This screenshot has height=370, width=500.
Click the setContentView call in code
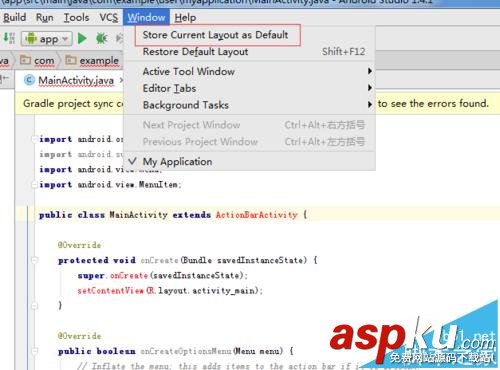tap(110, 291)
